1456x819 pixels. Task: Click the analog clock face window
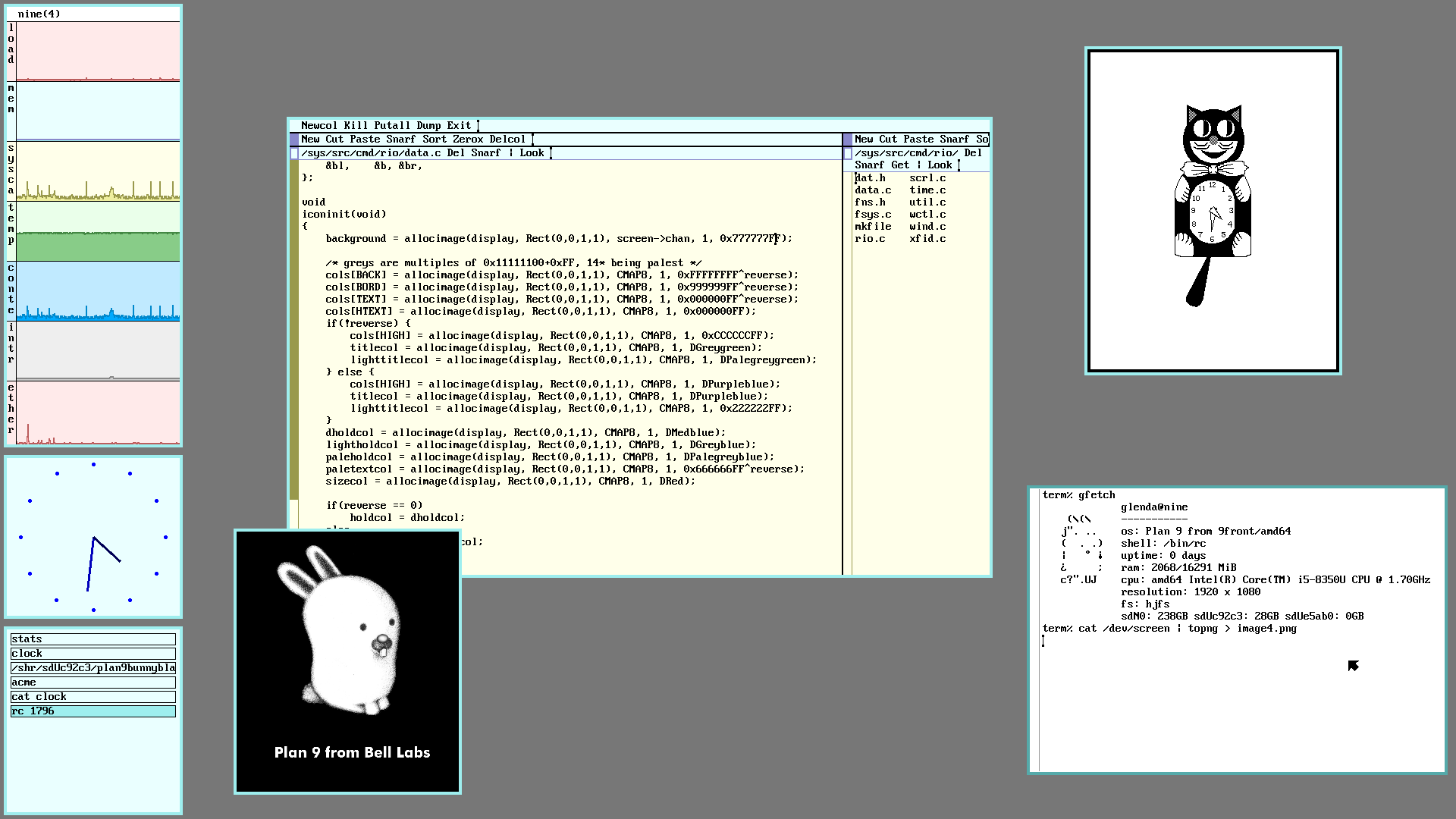point(93,537)
